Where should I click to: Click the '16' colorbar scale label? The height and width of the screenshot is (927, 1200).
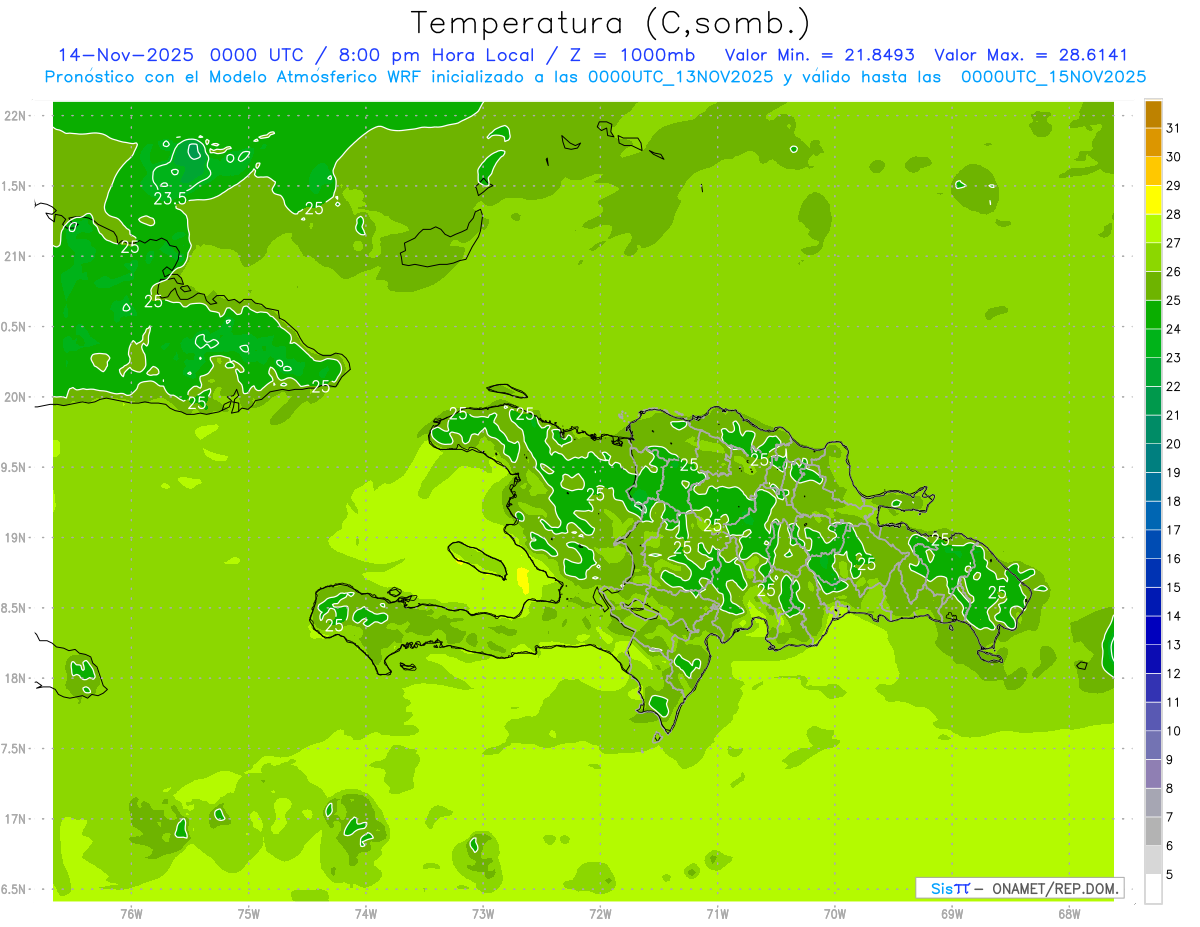click(1174, 559)
